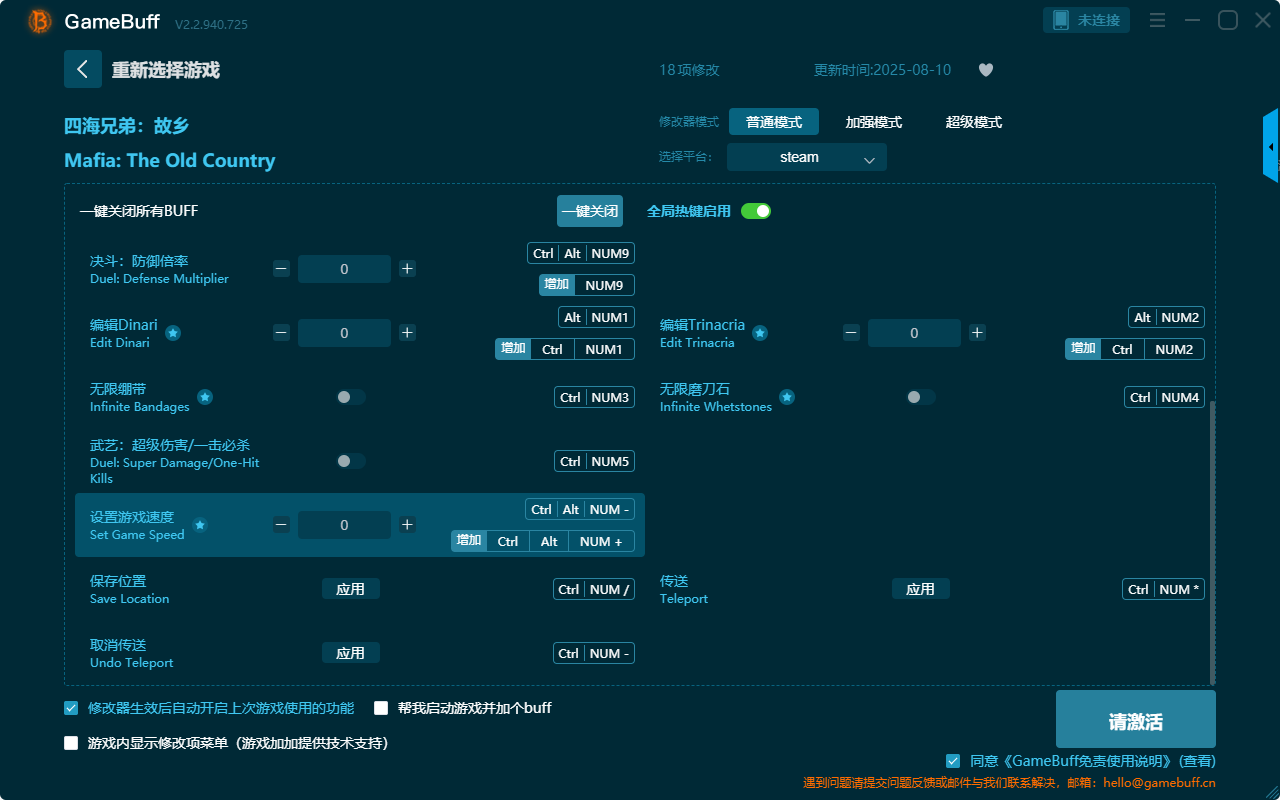Check 游戏内显示修改项菜单 checkbox
This screenshot has height=800, width=1280.
point(71,743)
